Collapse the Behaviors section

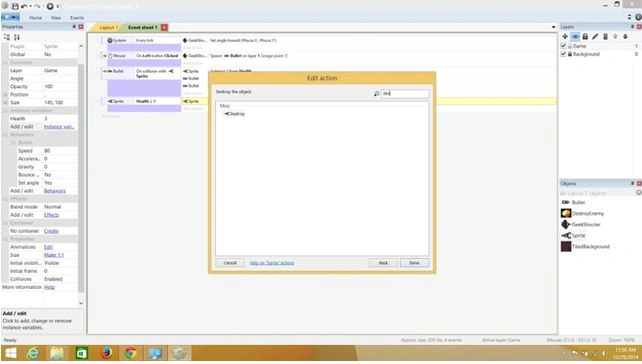pyautogui.click(x=5, y=135)
